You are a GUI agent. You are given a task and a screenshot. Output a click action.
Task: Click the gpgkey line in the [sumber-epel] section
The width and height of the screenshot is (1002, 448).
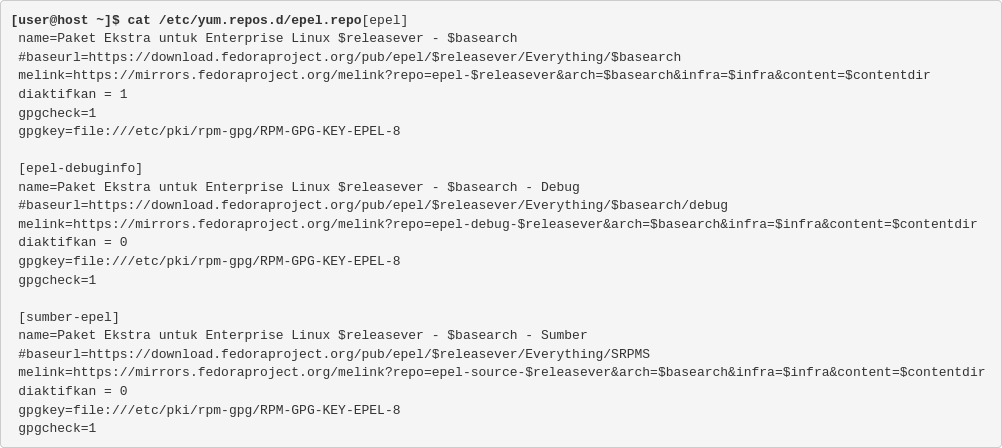[x=209, y=410]
